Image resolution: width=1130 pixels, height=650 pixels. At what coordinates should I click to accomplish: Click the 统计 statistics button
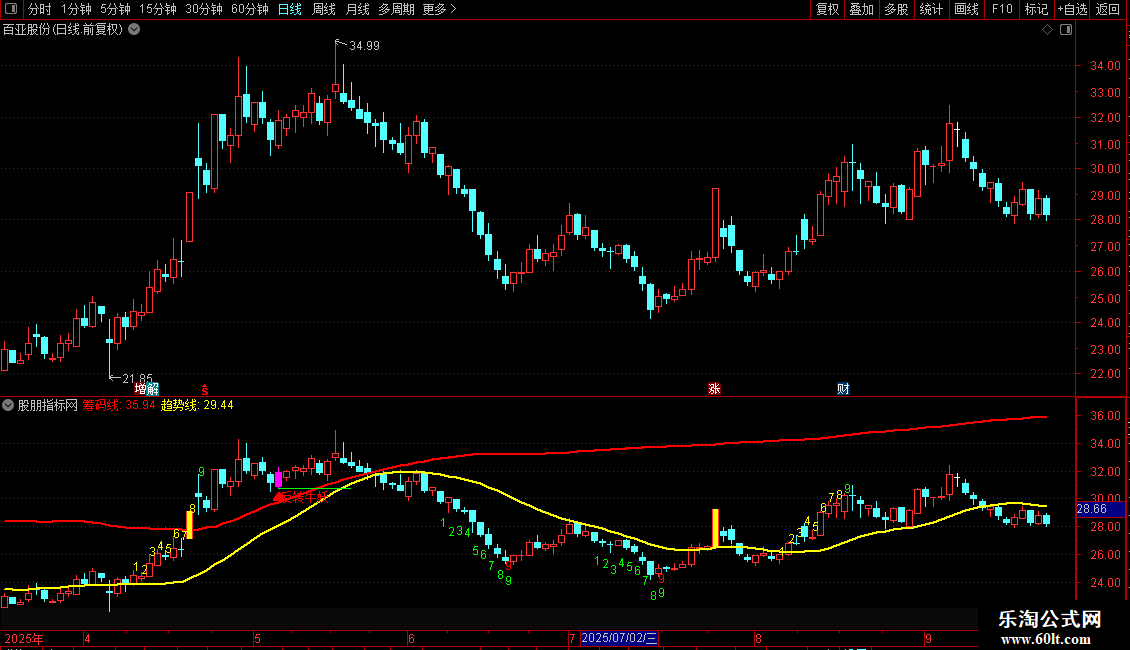[931, 9]
